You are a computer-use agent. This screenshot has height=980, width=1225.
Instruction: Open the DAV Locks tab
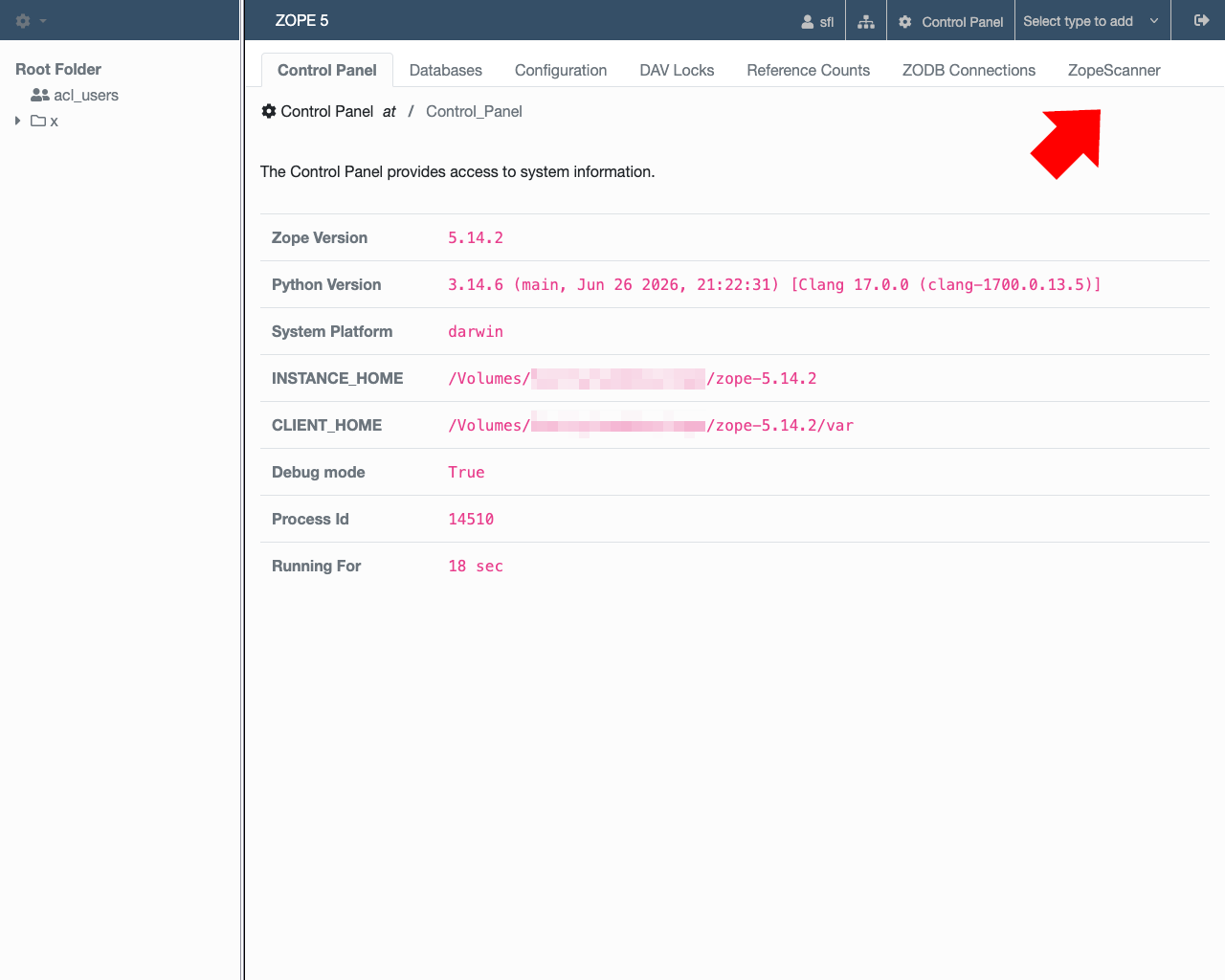tap(677, 70)
